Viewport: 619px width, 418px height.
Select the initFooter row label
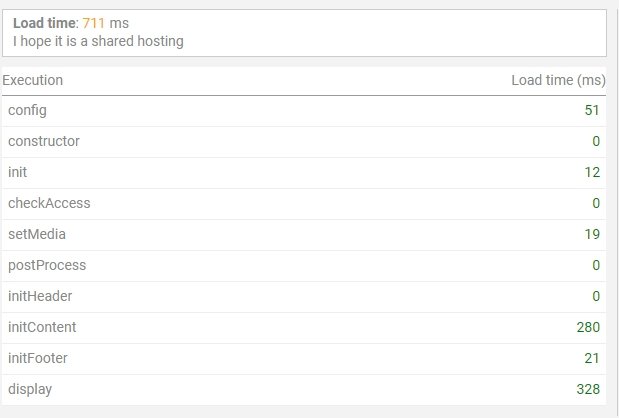pyautogui.click(x=38, y=358)
